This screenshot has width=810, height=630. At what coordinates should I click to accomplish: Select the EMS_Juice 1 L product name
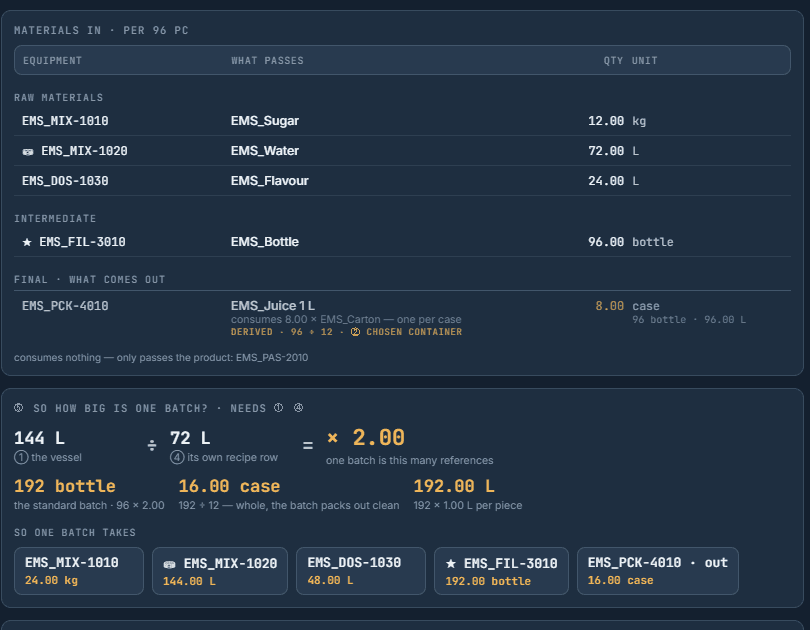coord(273,306)
